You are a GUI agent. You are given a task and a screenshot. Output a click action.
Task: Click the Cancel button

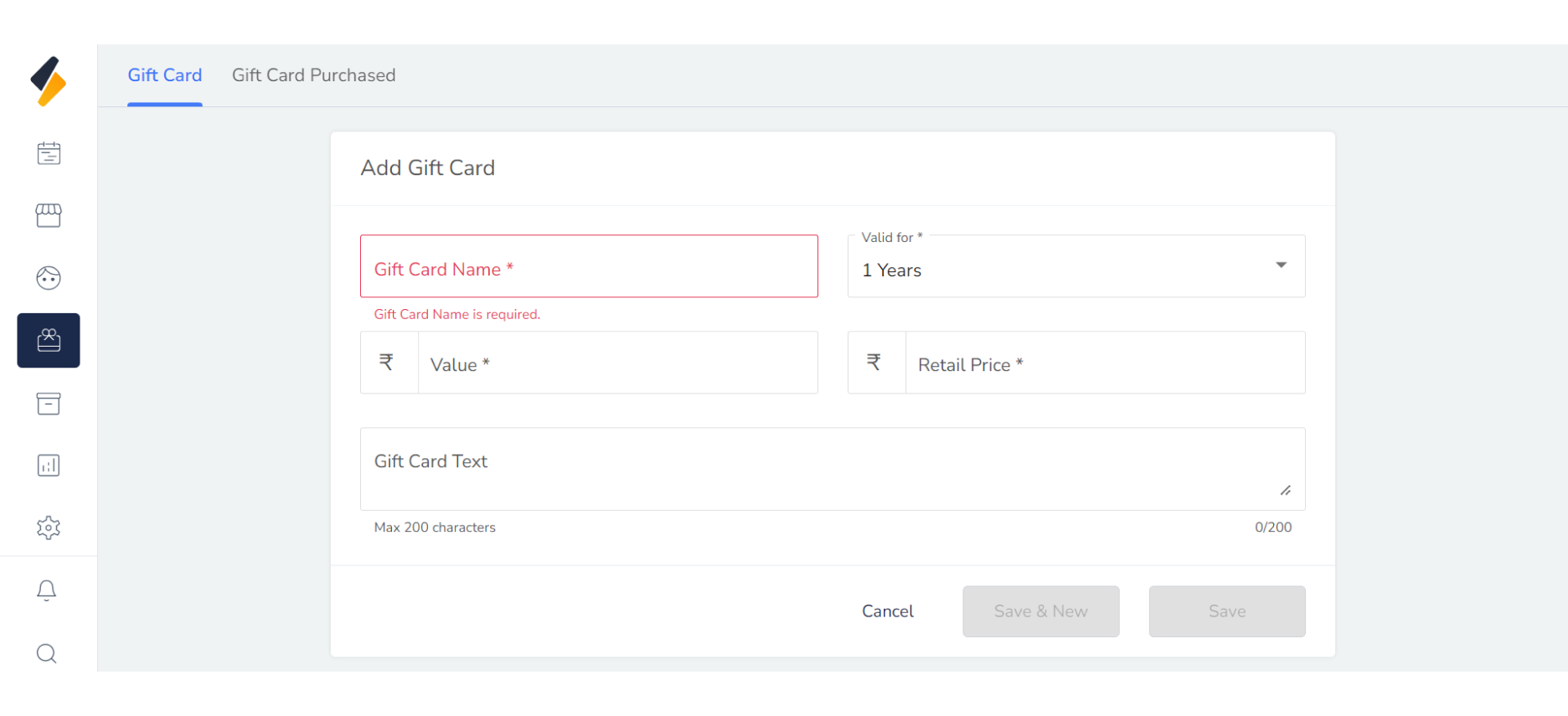[887, 611]
